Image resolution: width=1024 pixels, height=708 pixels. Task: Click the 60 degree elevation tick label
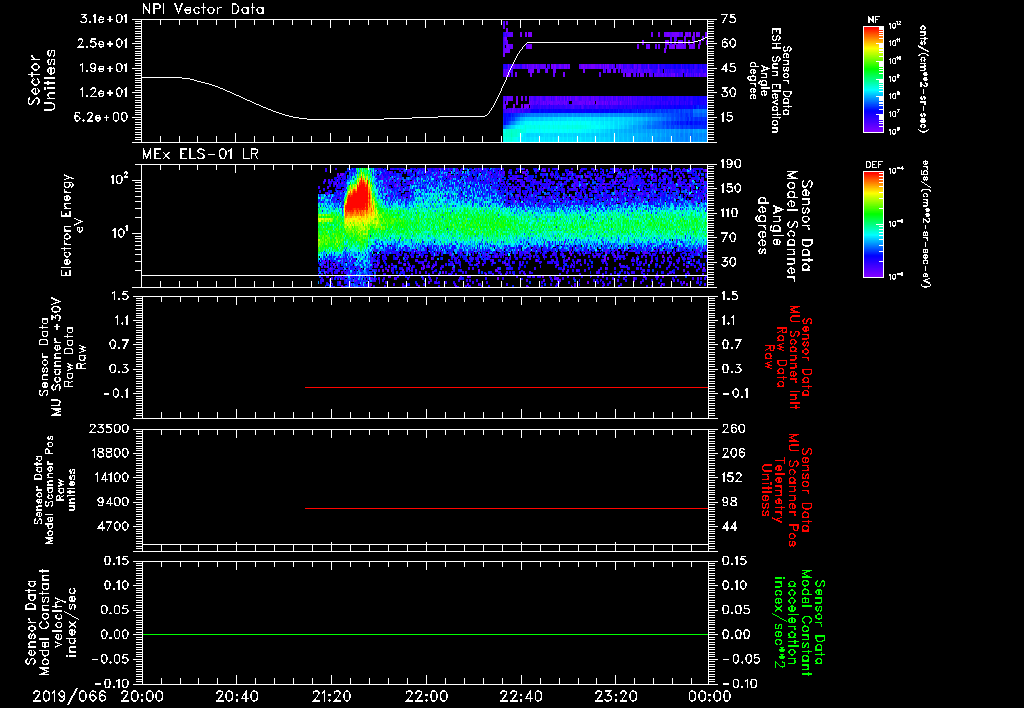tap(729, 43)
